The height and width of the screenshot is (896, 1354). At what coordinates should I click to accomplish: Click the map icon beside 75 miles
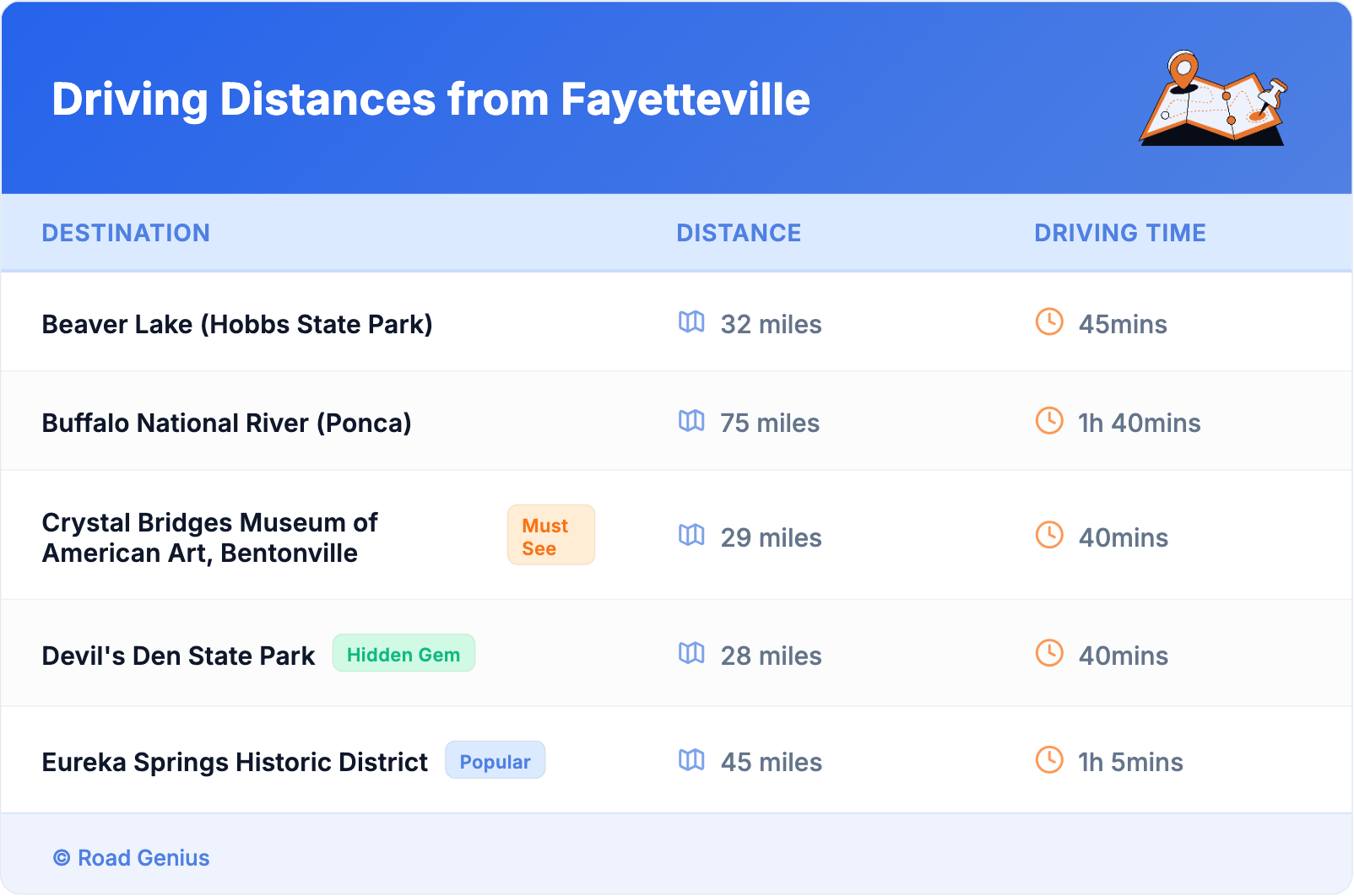pos(691,421)
